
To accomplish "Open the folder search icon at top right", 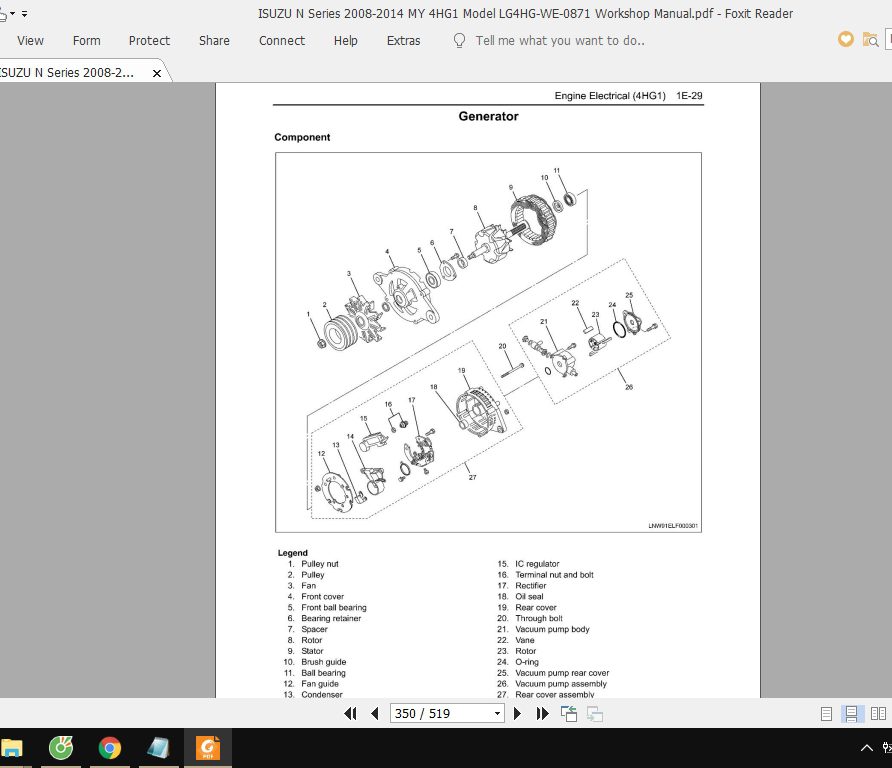I will [x=870, y=39].
